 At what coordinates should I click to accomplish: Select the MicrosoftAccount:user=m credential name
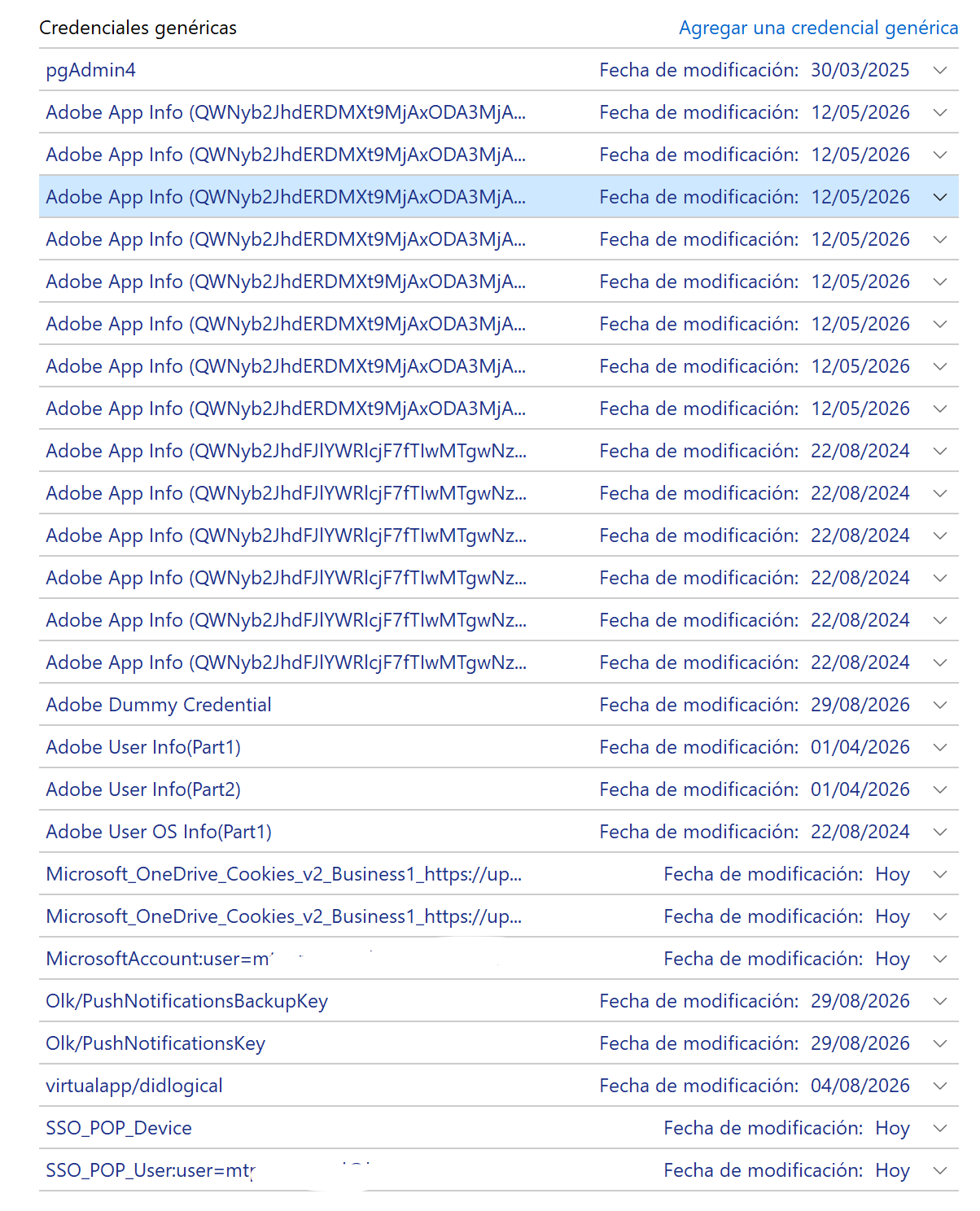pyautogui.click(x=160, y=959)
